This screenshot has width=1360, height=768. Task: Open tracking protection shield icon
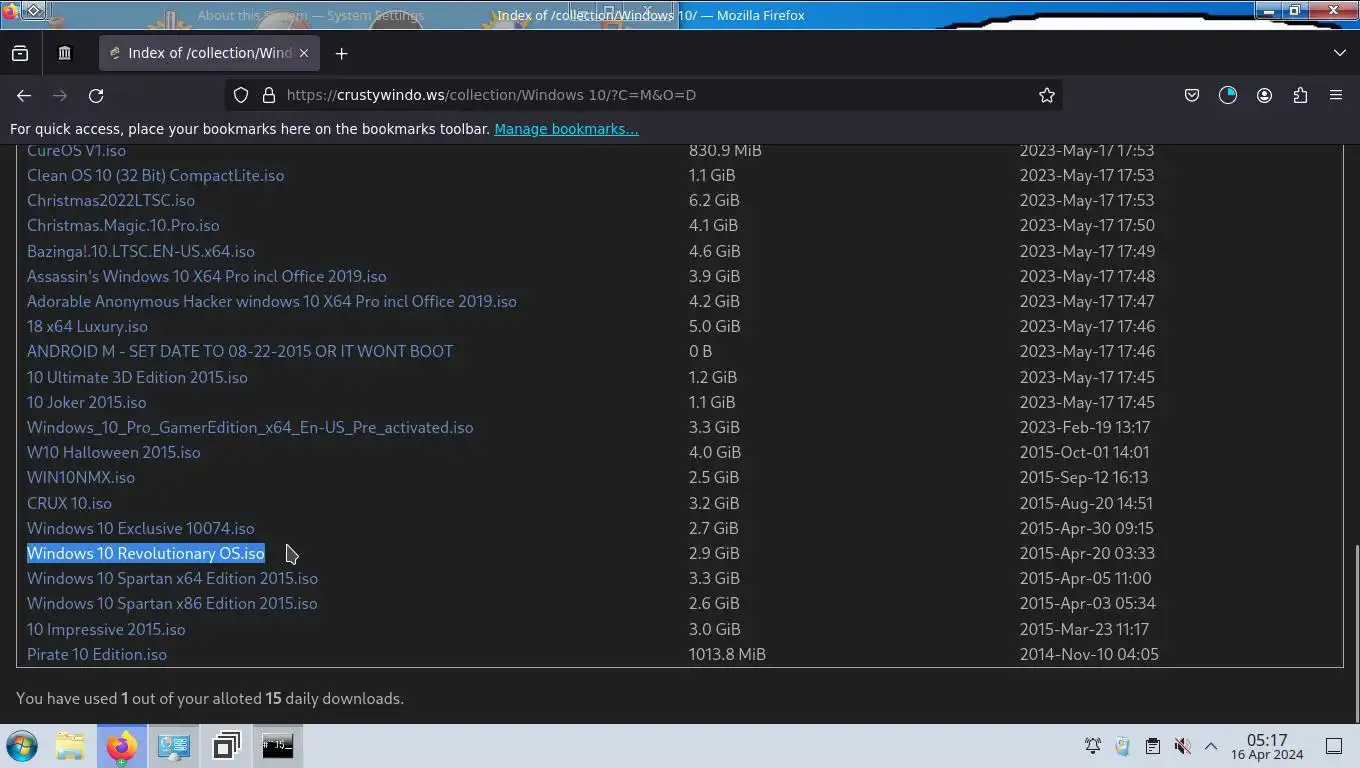click(241, 95)
